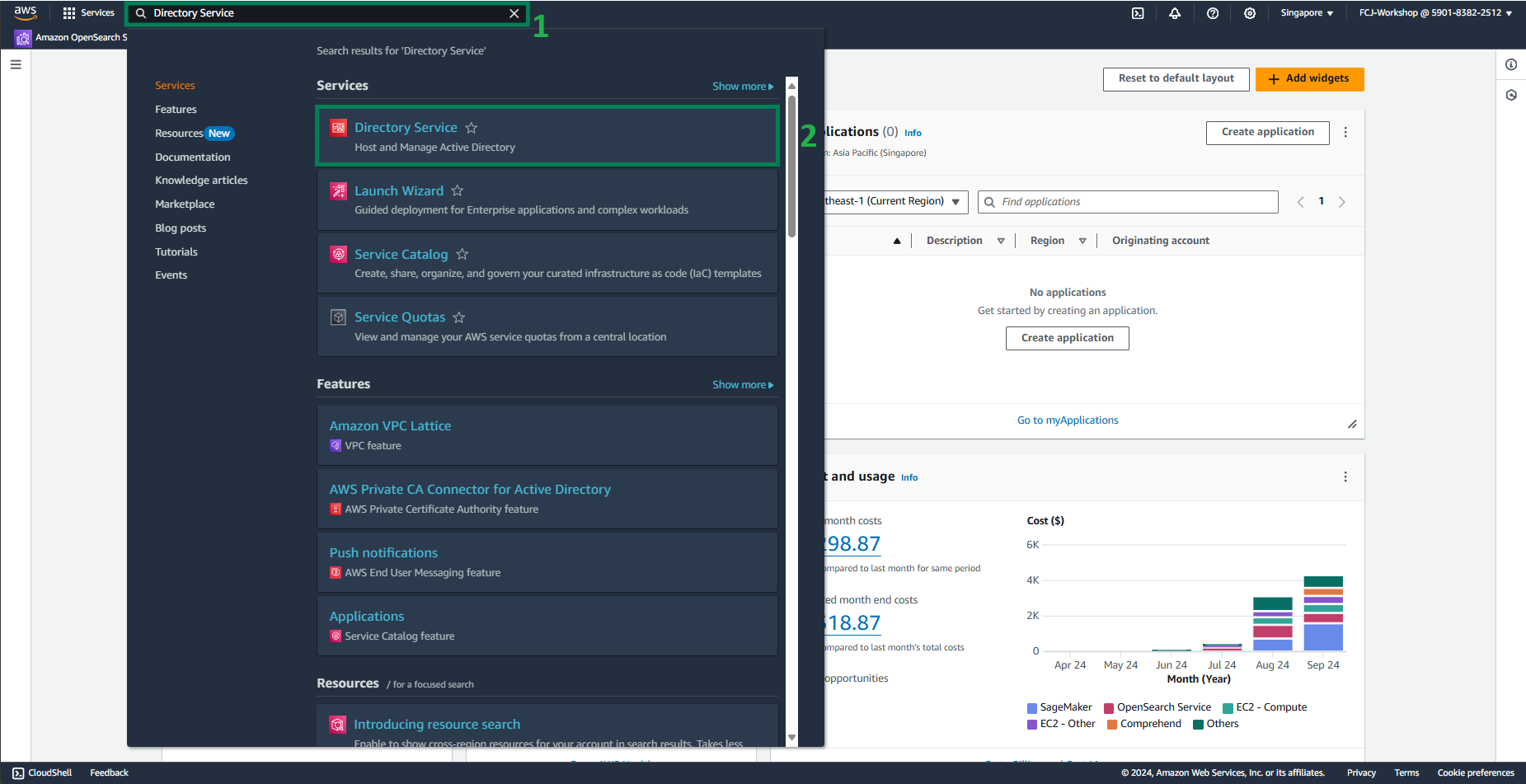Open the settings gear in top bar
1526x784 pixels.
click(1250, 13)
